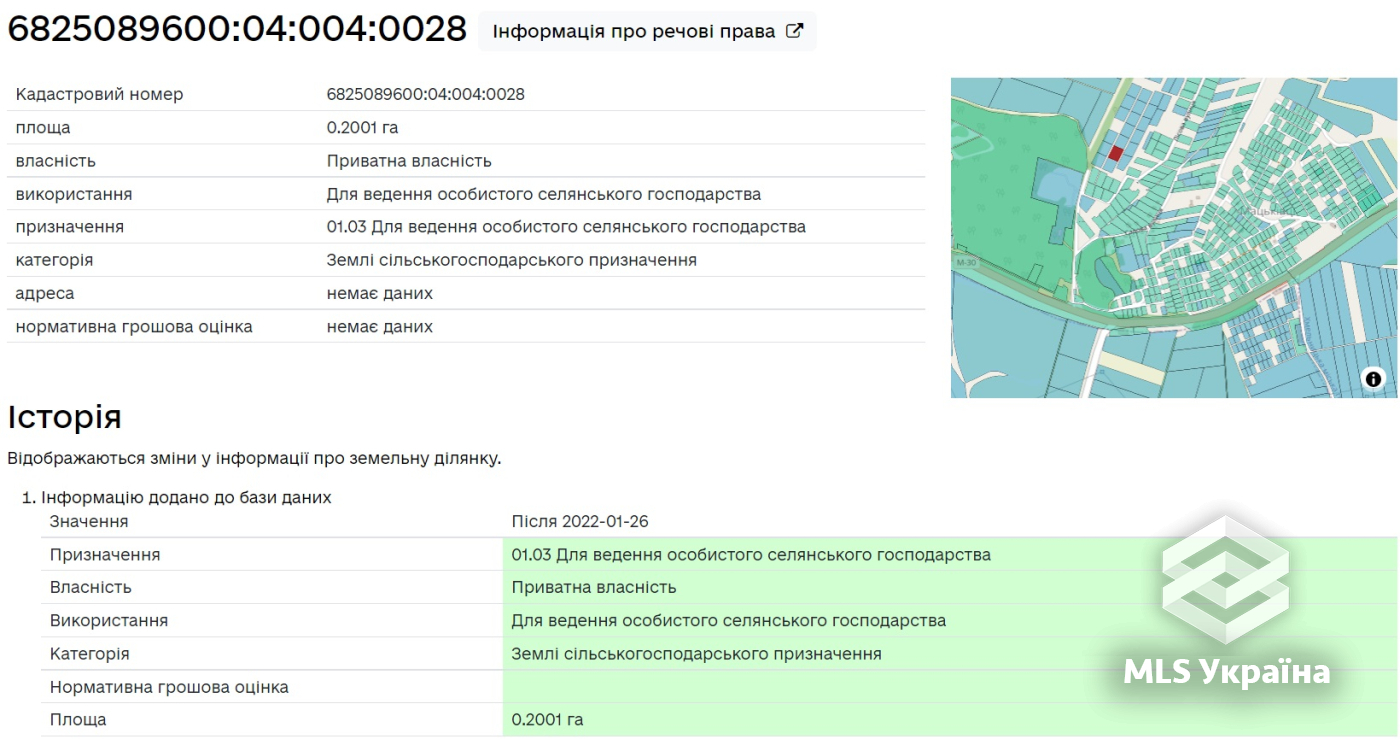Select the page heading 6825089600:04:004:0028
Screen dimensions: 1400x739
pyautogui.click(x=237, y=29)
